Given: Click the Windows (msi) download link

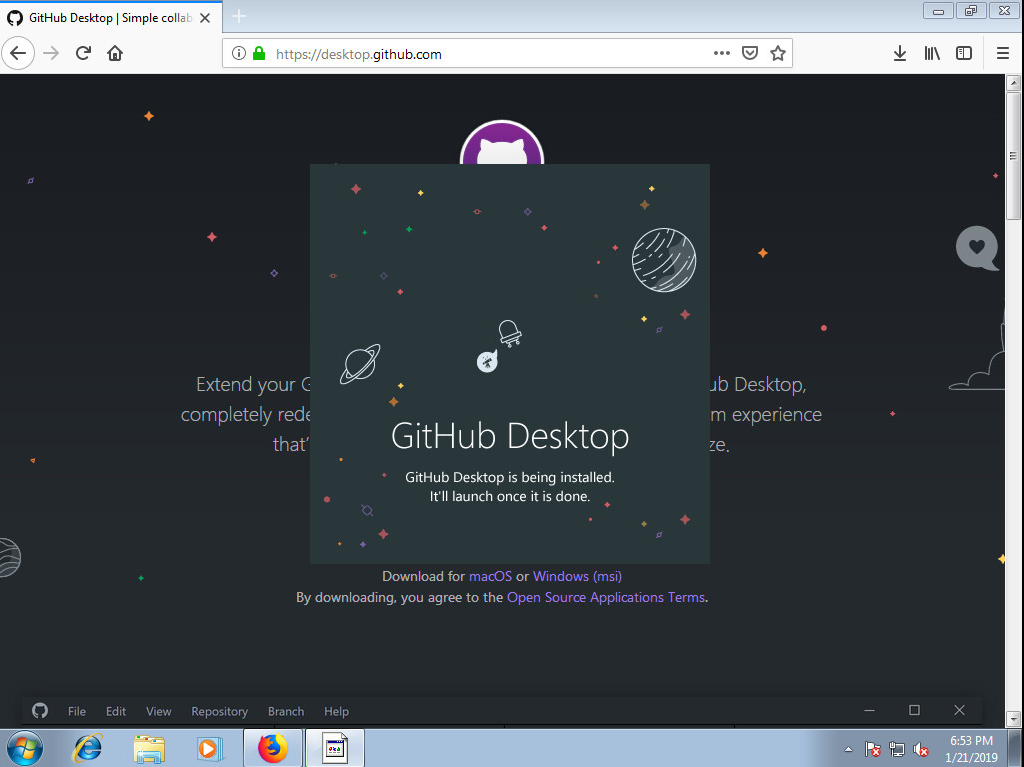Looking at the screenshot, I should point(577,576).
